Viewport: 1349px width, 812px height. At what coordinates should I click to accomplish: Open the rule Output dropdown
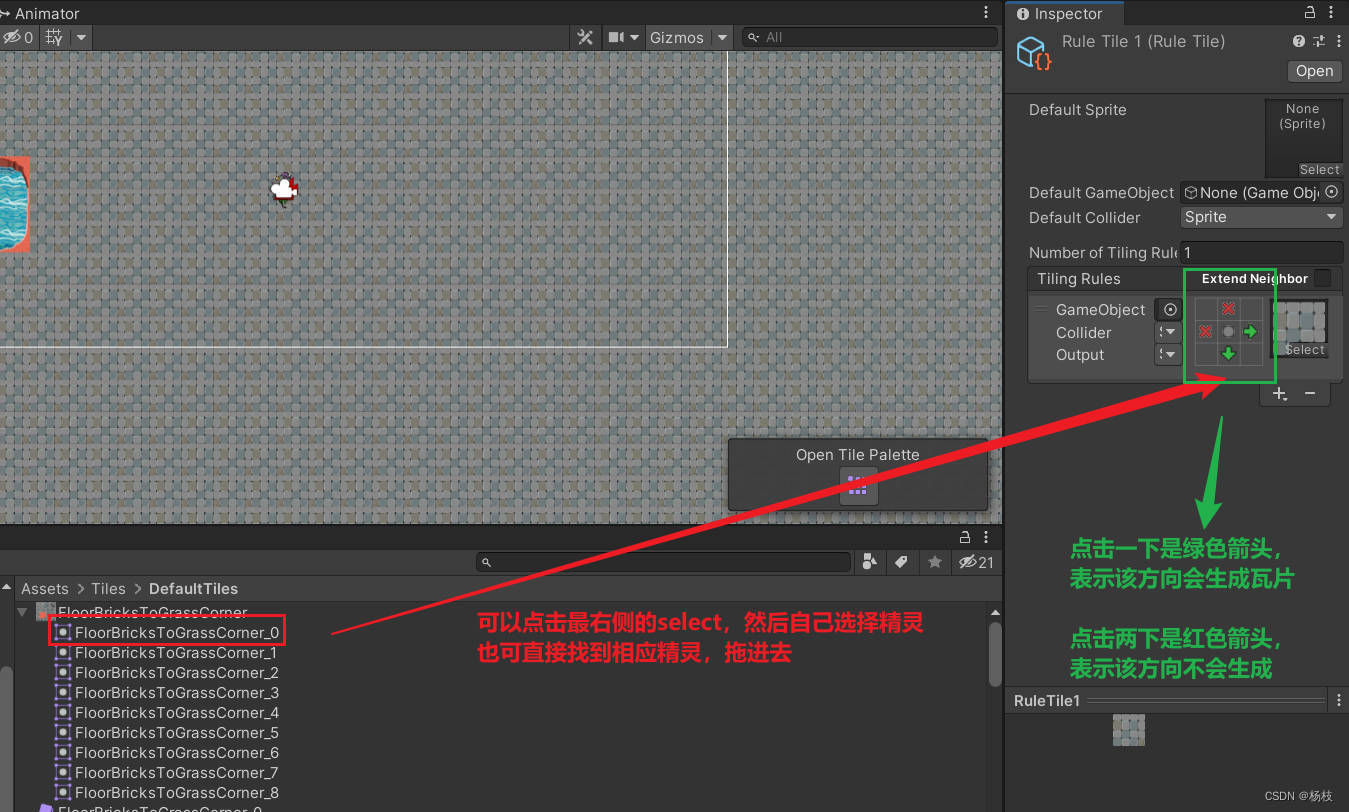coord(1168,354)
